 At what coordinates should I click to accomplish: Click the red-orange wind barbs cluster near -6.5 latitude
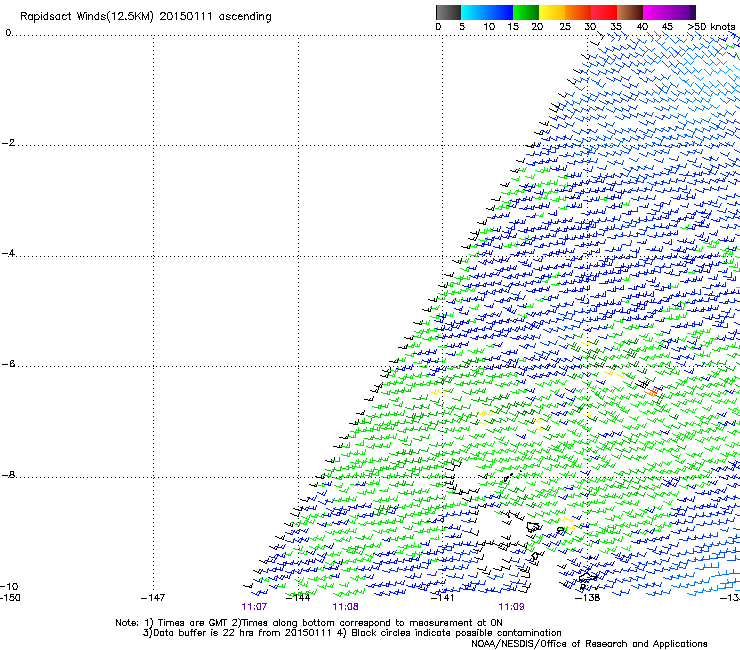[653, 391]
